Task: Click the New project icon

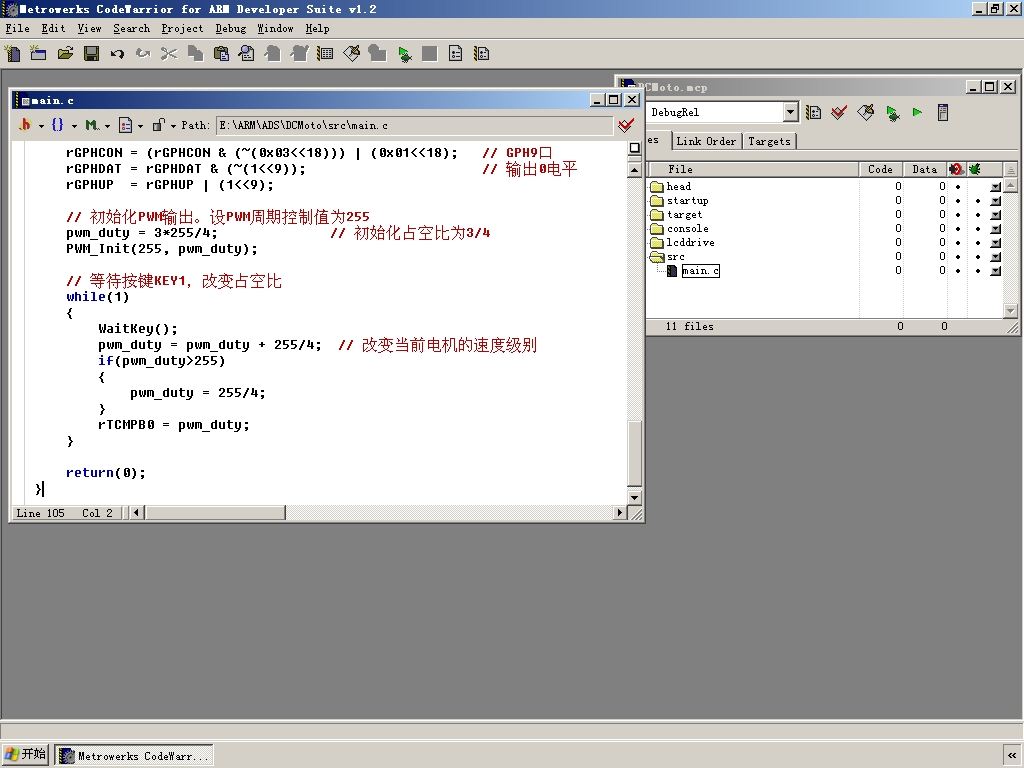Action: coord(39,54)
